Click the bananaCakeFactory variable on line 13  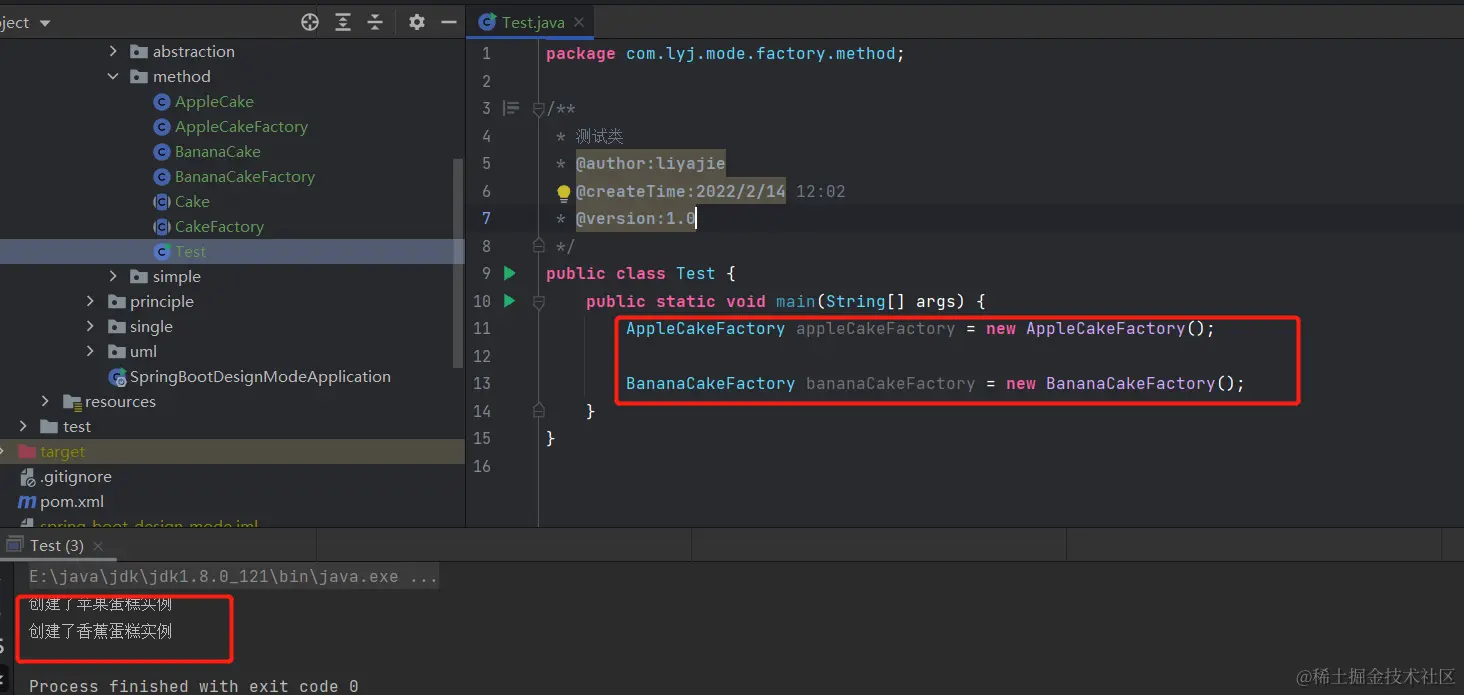890,383
